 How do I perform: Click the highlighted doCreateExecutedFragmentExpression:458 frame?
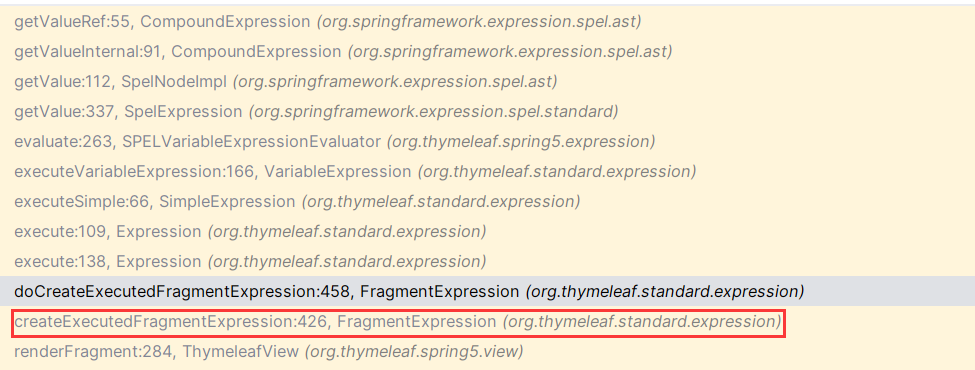click(x=488, y=291)
